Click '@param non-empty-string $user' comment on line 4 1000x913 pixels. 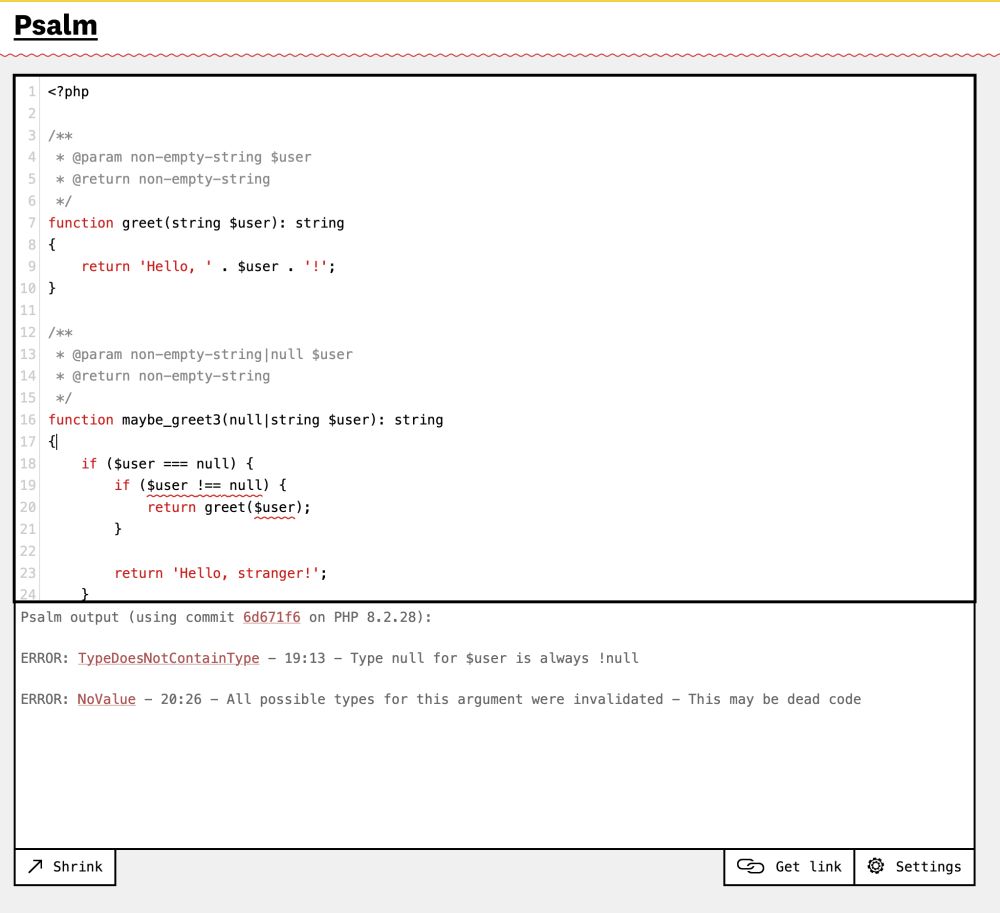(191, 157)
